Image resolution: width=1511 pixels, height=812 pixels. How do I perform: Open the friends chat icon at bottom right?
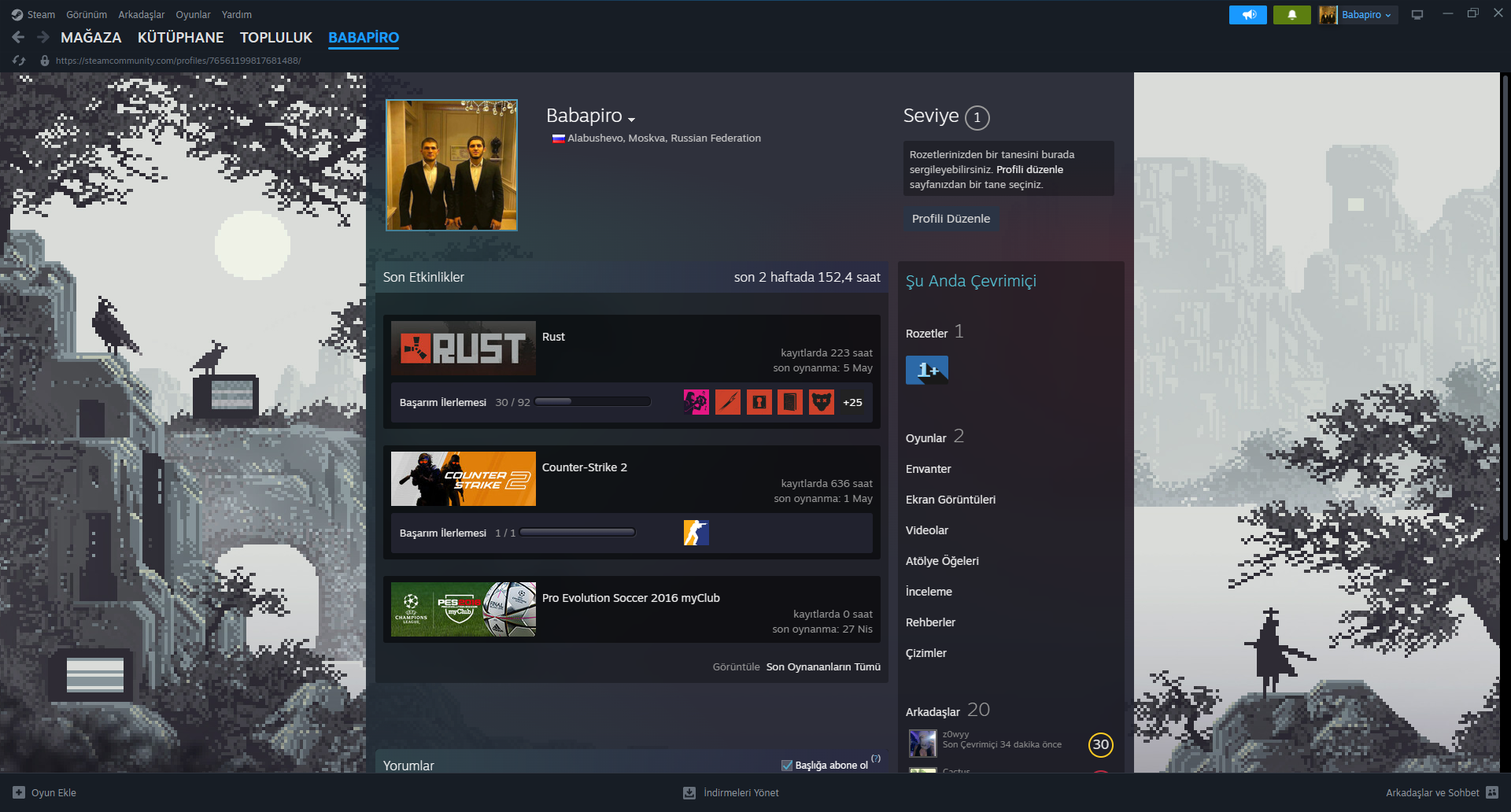[x=1493, y=792]
